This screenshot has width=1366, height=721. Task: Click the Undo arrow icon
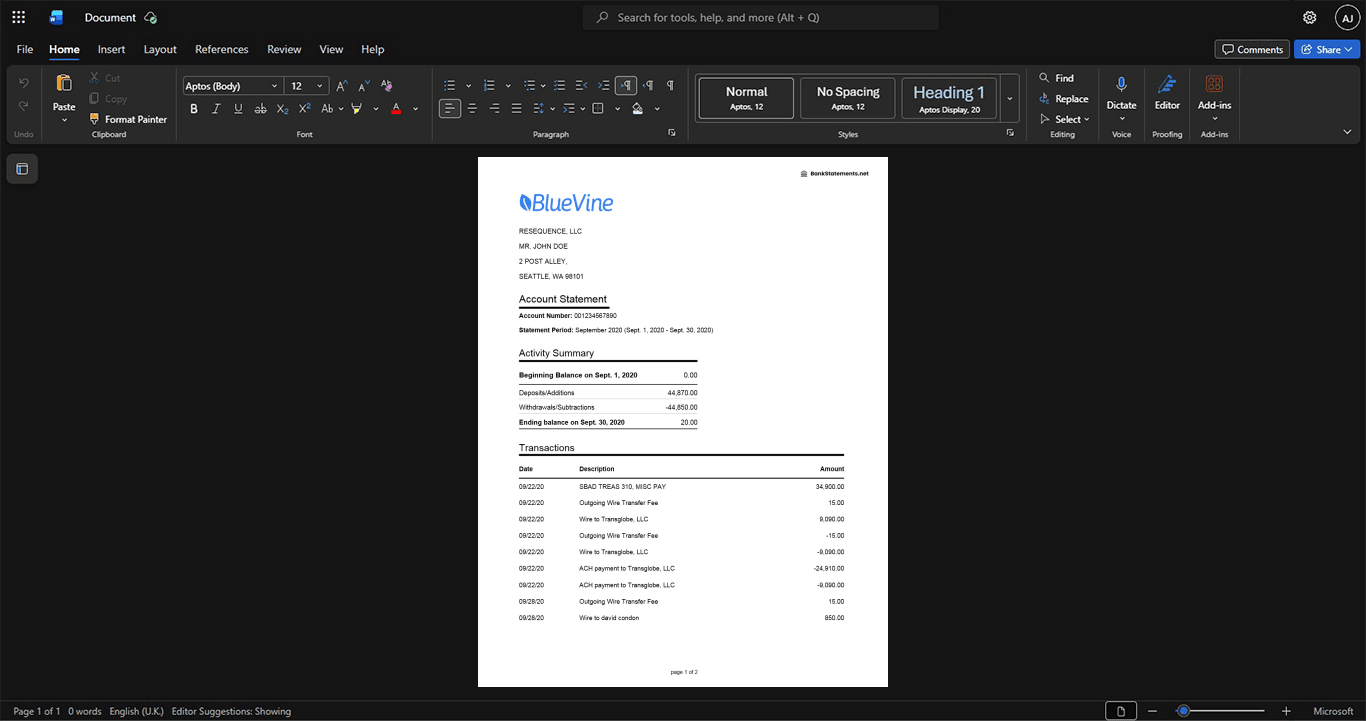pos(24,82)
